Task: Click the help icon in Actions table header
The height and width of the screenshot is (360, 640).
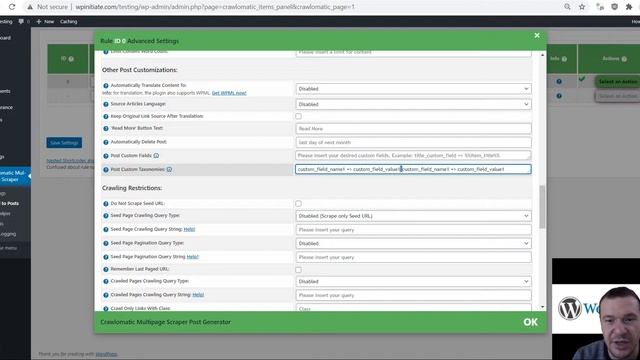Action: [624, 59]
